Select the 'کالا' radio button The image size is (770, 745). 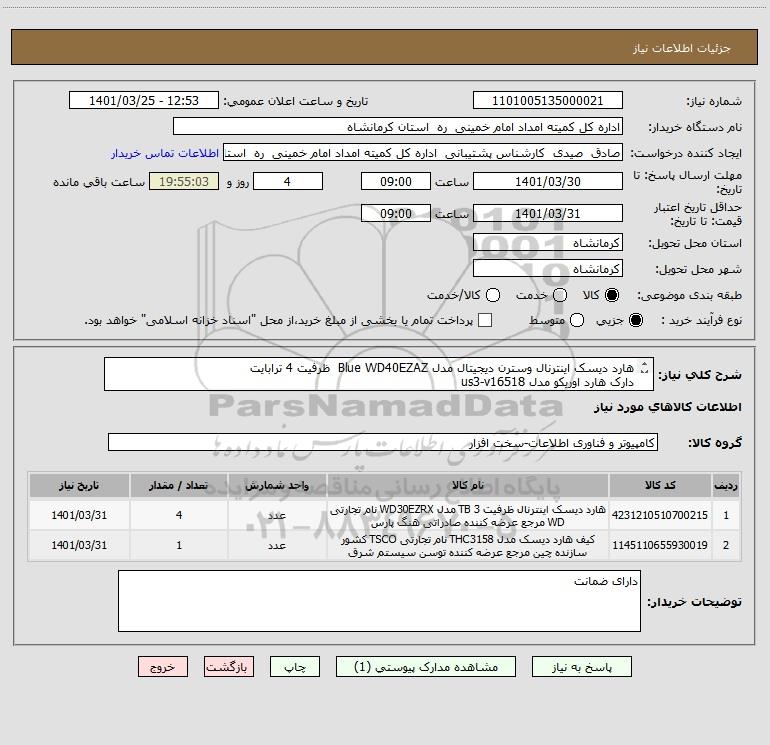(612, 295)
